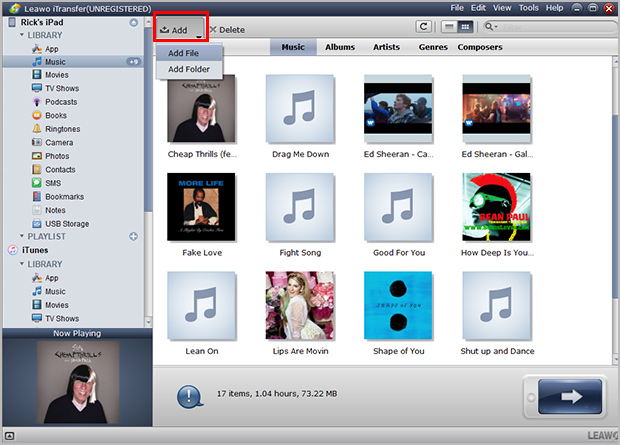Image resolution: width=620 pixels, height=445 pixels.
Task: Open App under iTunes library
Action: [51, 278]
